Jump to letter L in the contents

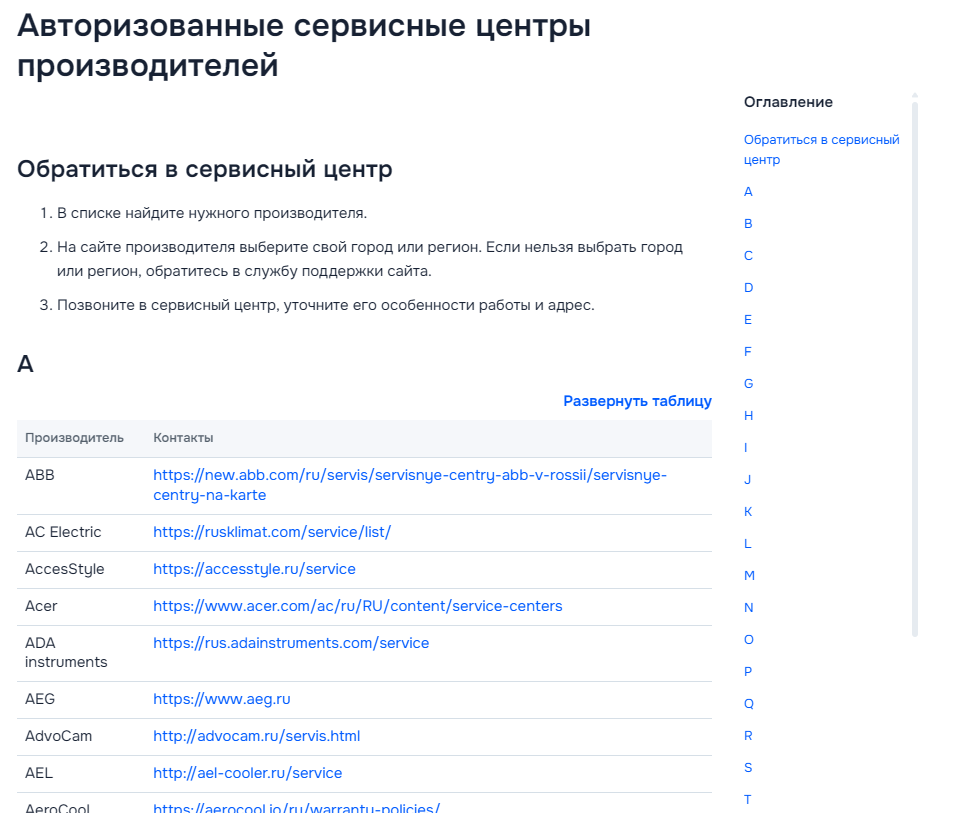[x=747, y=543]
